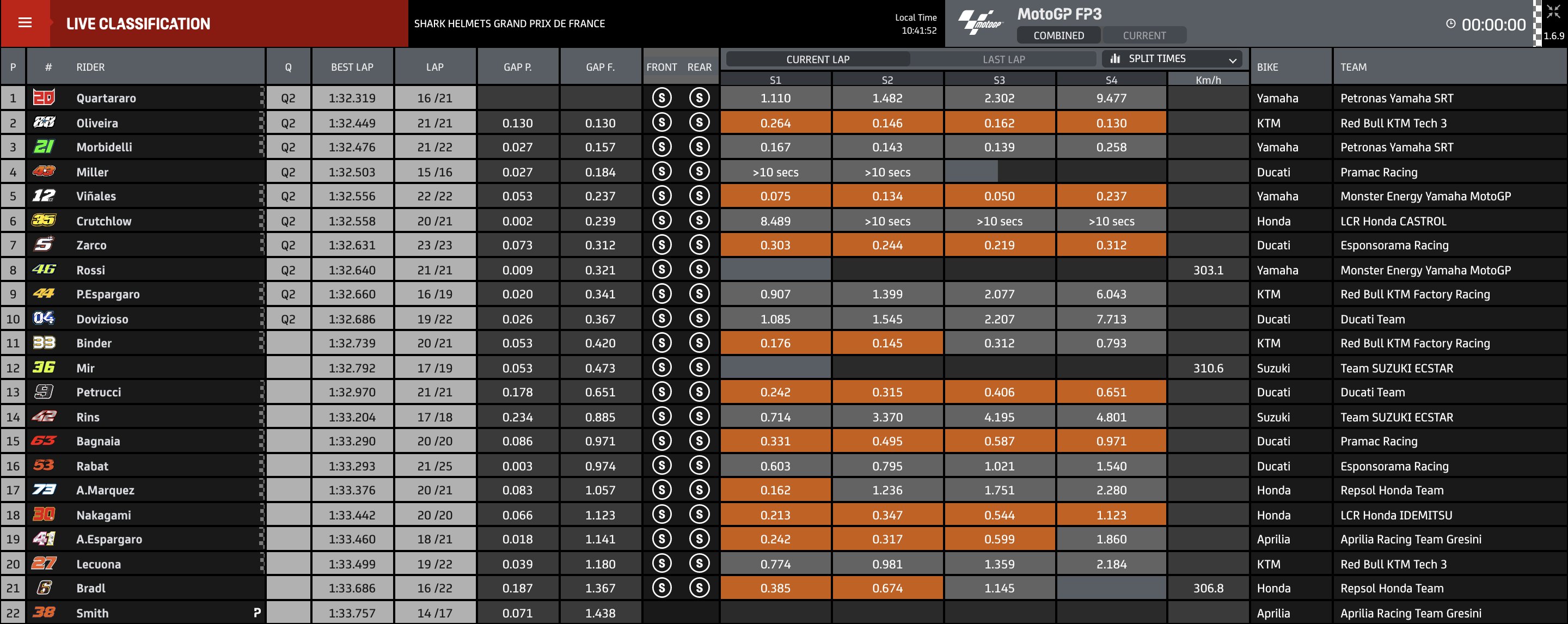Click the MotoGP FP3 session title
Image resolution: width=1568 pixels, height=624 pixels.
coord(1059,14)
